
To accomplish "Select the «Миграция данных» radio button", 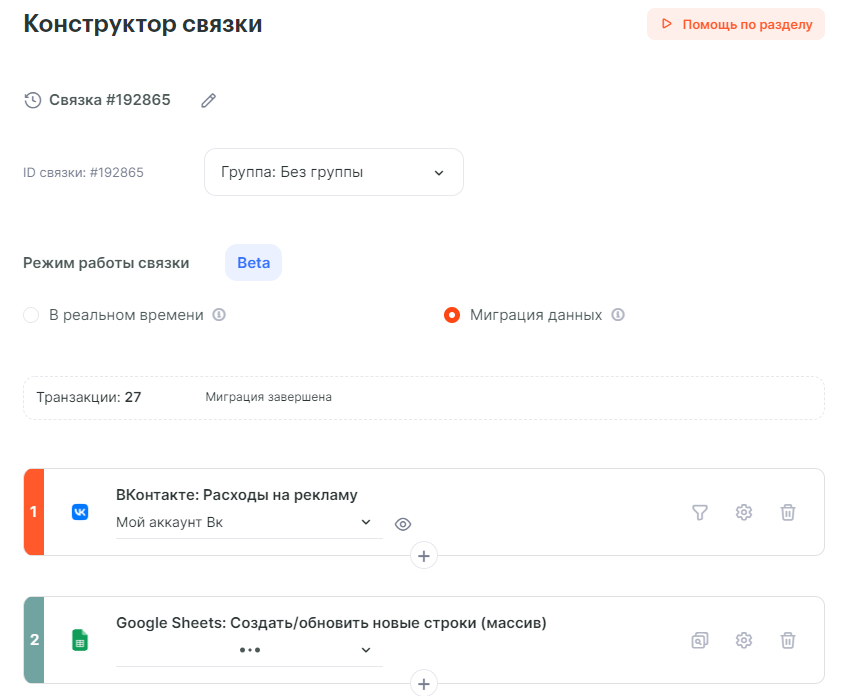I will (452, 315).
